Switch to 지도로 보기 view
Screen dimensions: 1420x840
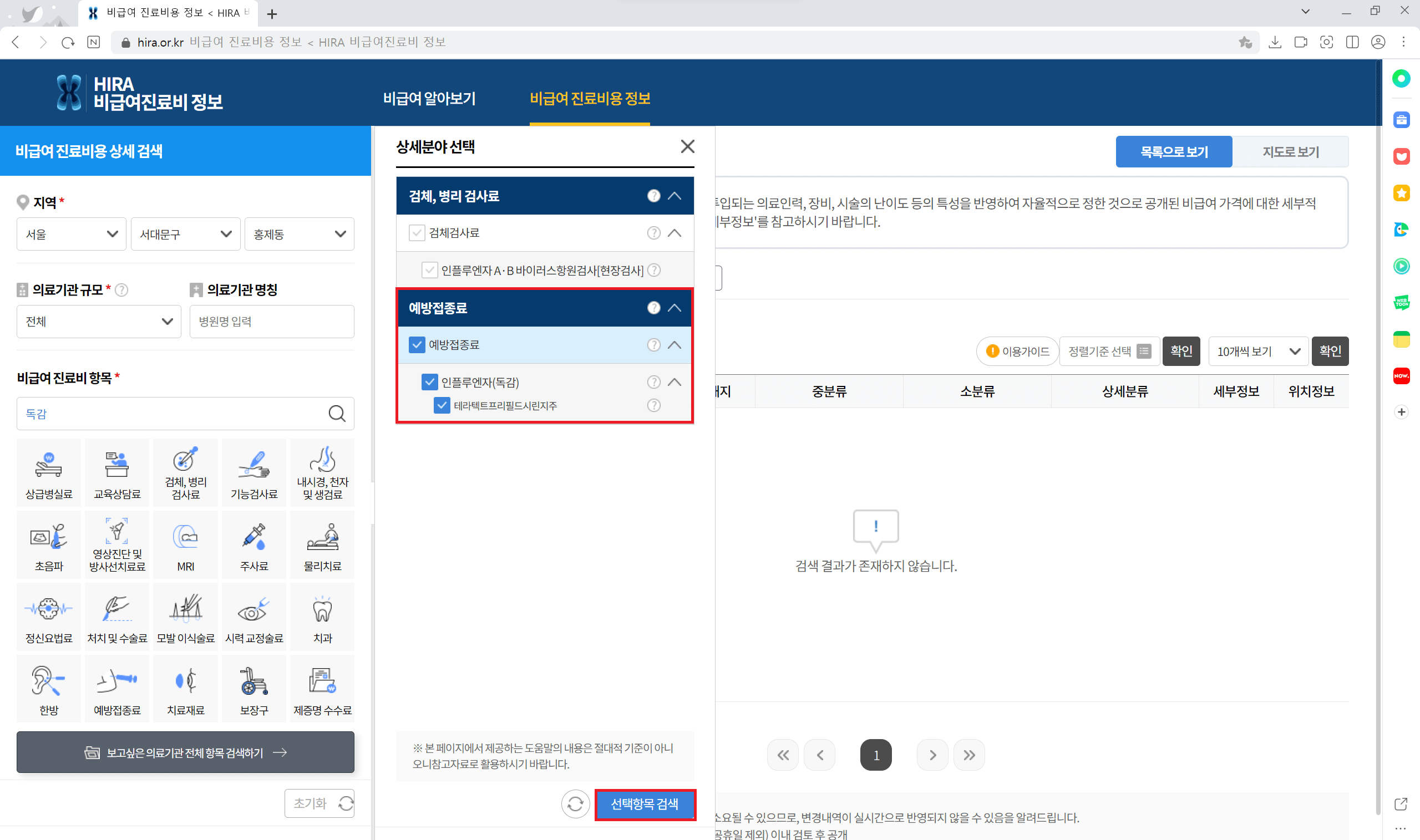click(x=1291, y=151)
